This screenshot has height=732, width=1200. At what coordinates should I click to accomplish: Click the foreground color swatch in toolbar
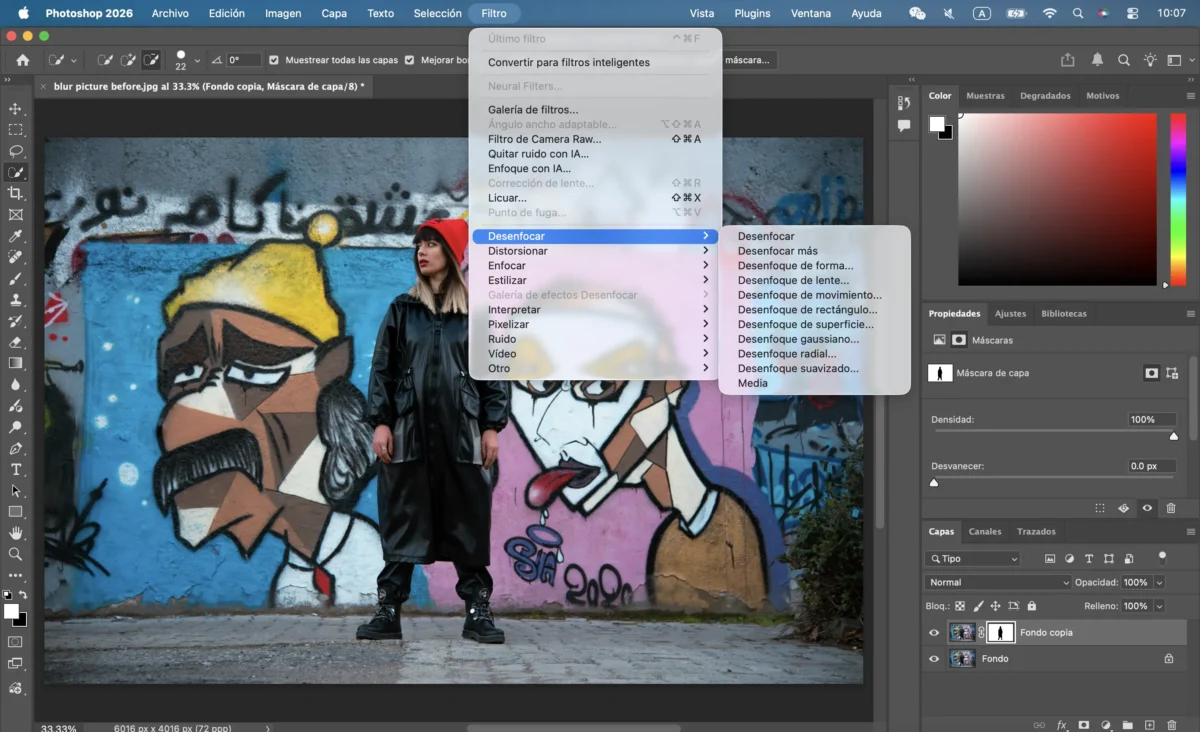point(11,611)
